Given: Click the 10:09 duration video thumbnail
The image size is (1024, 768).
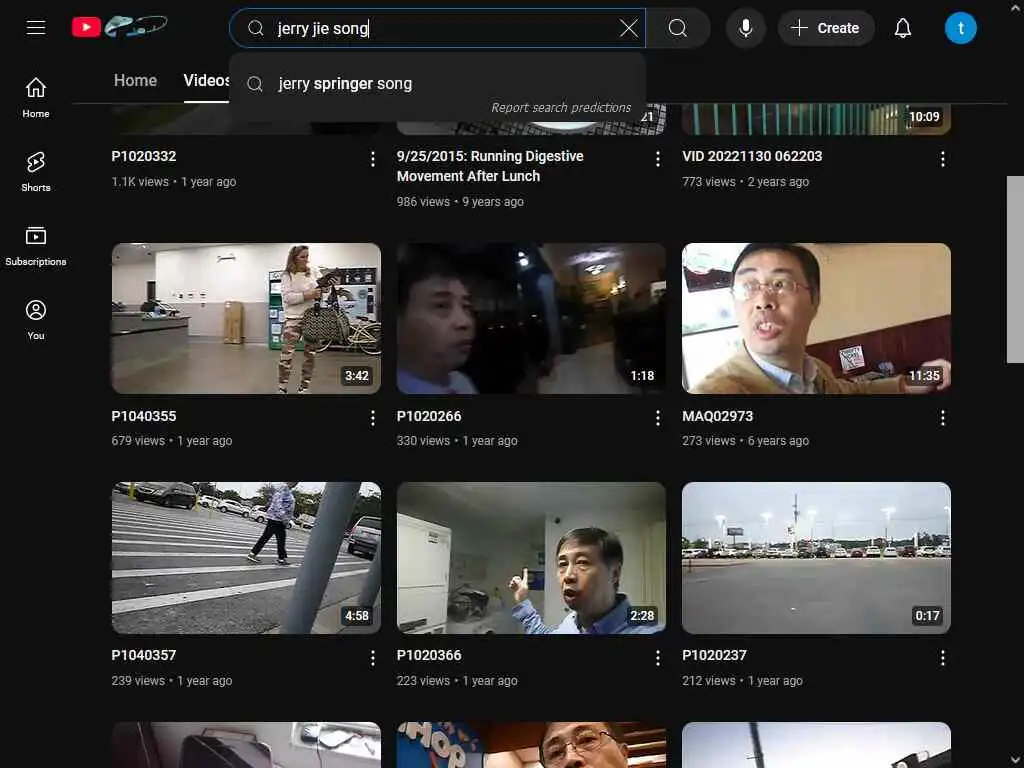Looking at the screenshot, I should click(x=816, y=119).
